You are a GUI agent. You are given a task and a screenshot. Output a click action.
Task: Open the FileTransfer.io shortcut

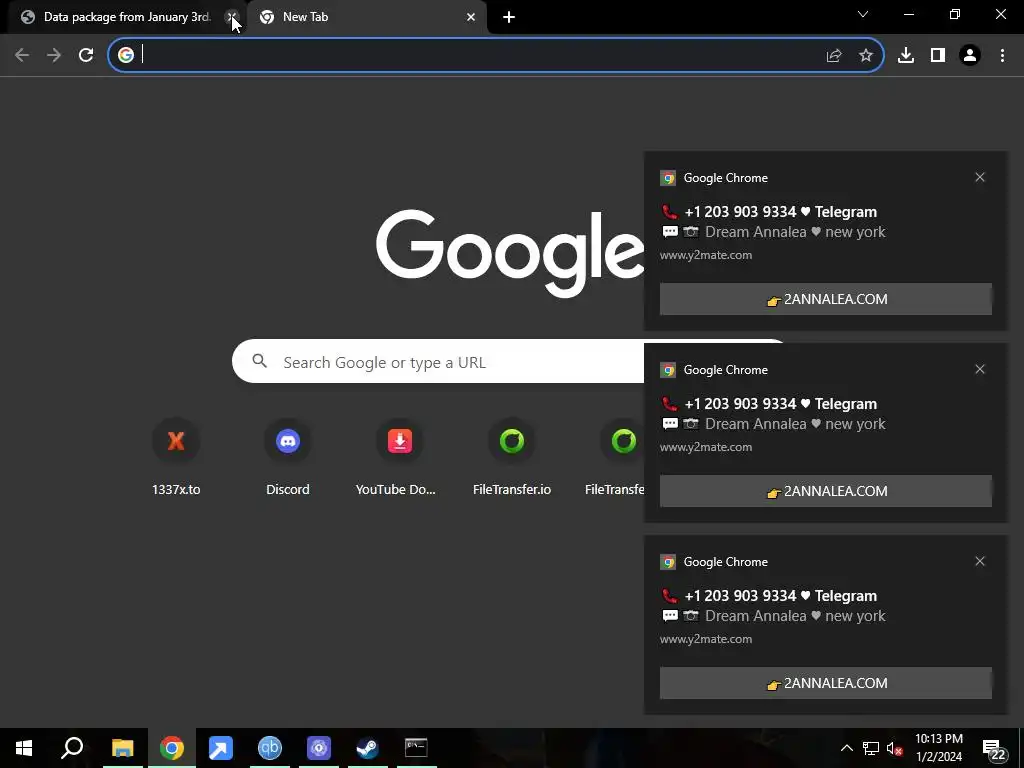512,457
